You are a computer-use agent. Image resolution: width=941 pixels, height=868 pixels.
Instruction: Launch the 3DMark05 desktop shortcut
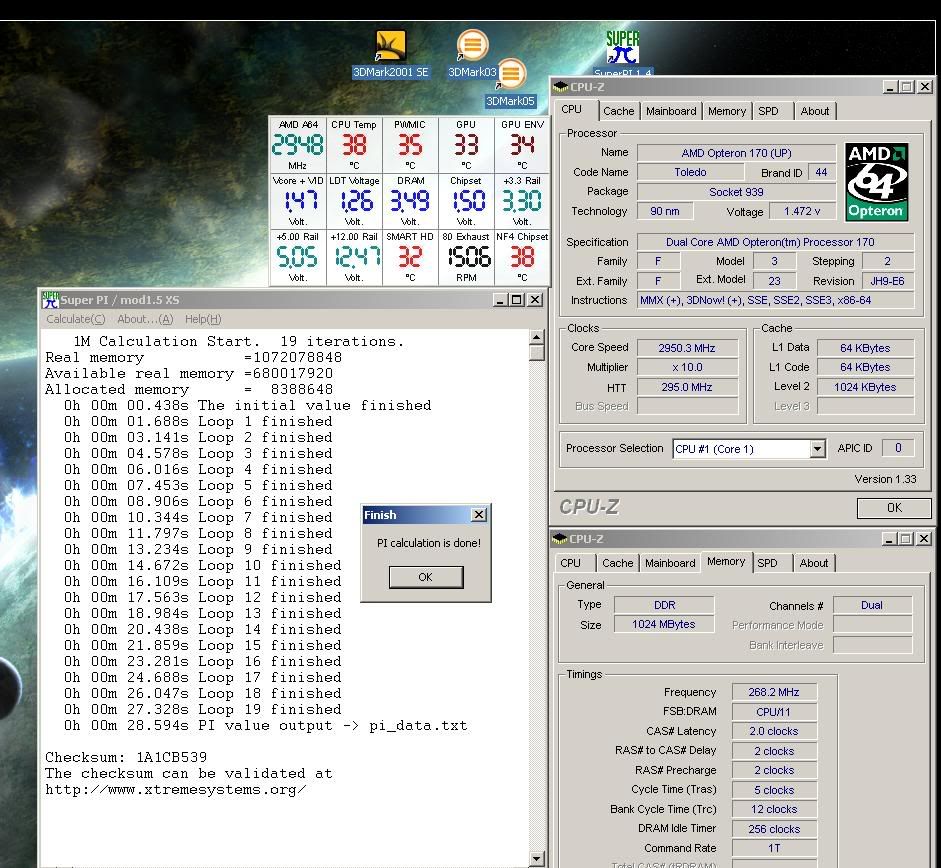click(x=511, y=75)
